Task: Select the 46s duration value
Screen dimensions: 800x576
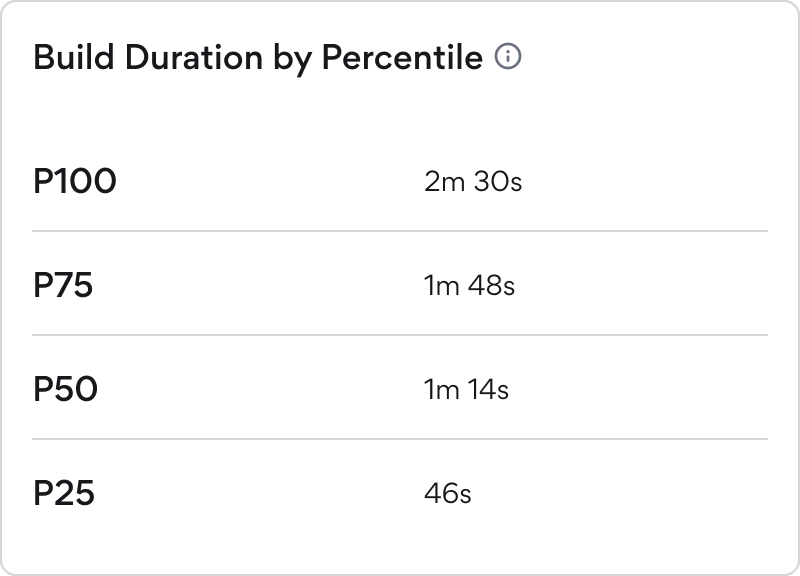Action: click(448, 494)
